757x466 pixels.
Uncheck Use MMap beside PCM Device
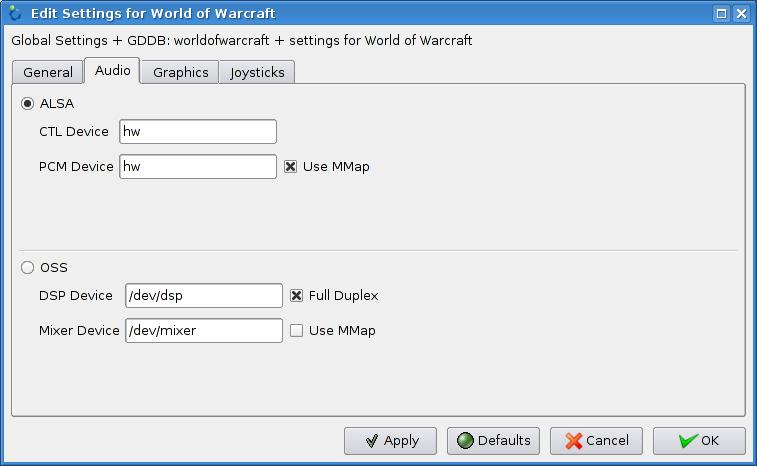click(x=290, y=166)
